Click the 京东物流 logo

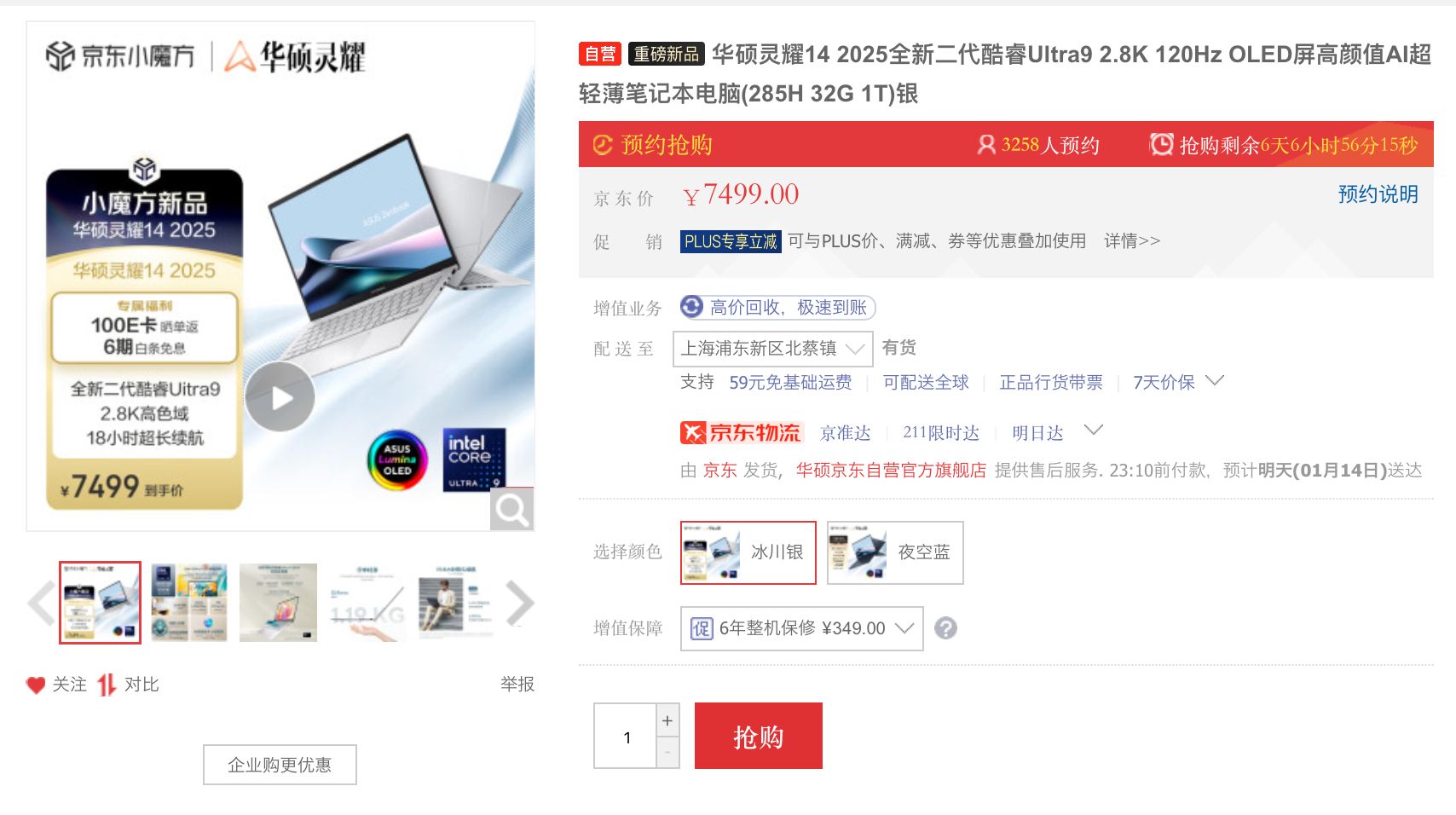[x=741, y=432]
